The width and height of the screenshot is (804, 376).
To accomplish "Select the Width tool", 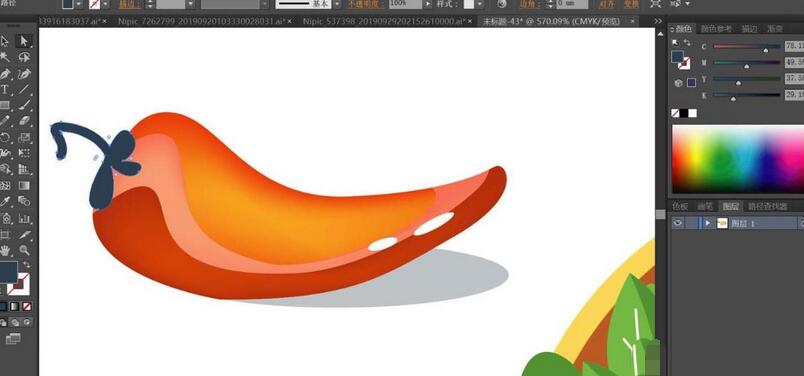I will click(5, 153).
